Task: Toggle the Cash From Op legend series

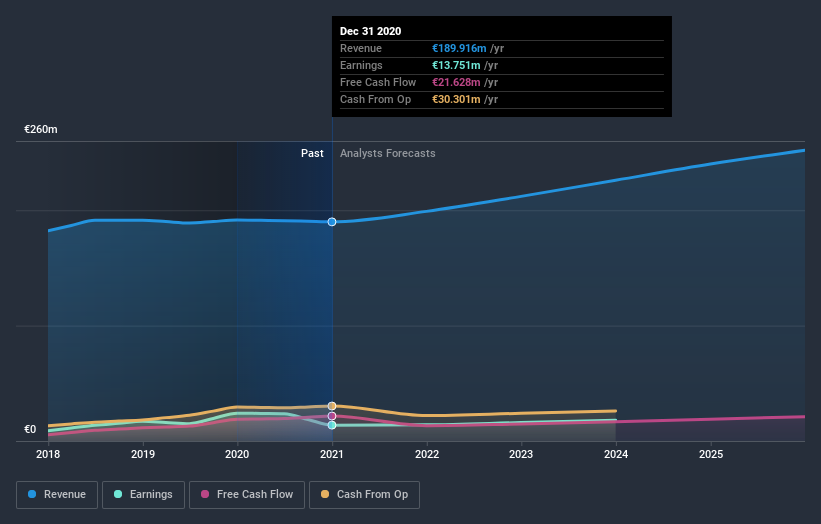Action: tap(364, 495)
